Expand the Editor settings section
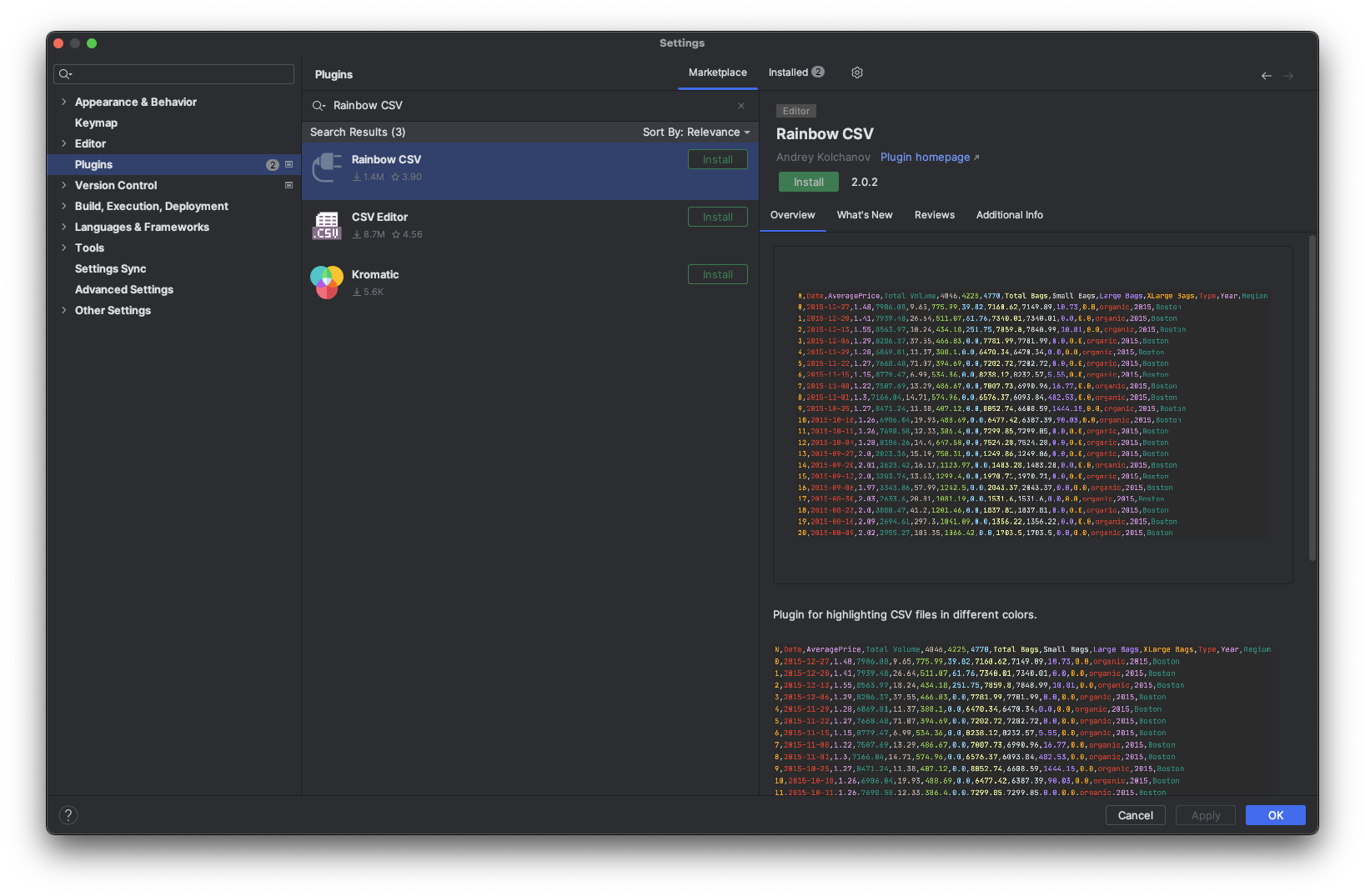The image size is (1365, 896). pos(63,143)
